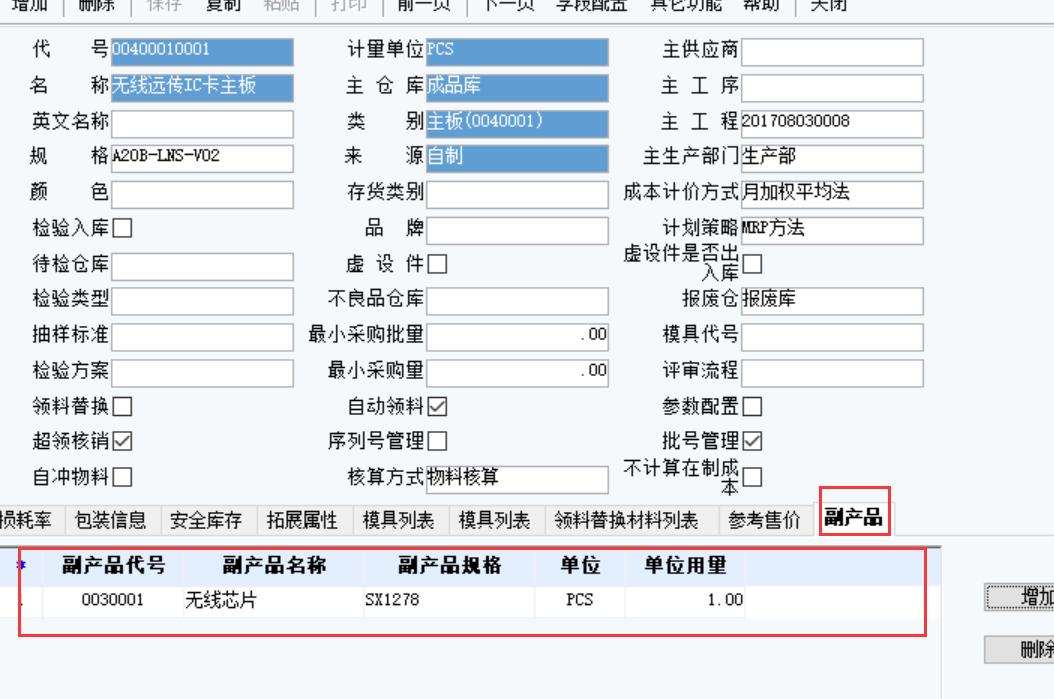Image resolution: width=1054 pixels, height=699 pixels.
Task: Open the 主仓库 selection field
Action: click(x=517, y=87)
